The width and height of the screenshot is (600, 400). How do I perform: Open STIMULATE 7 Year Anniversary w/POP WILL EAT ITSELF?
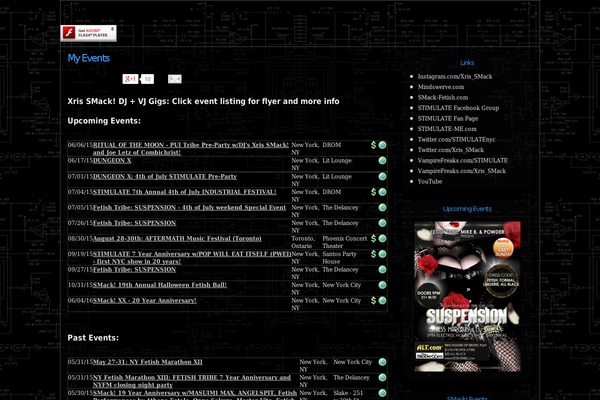(x=192, y=258)
